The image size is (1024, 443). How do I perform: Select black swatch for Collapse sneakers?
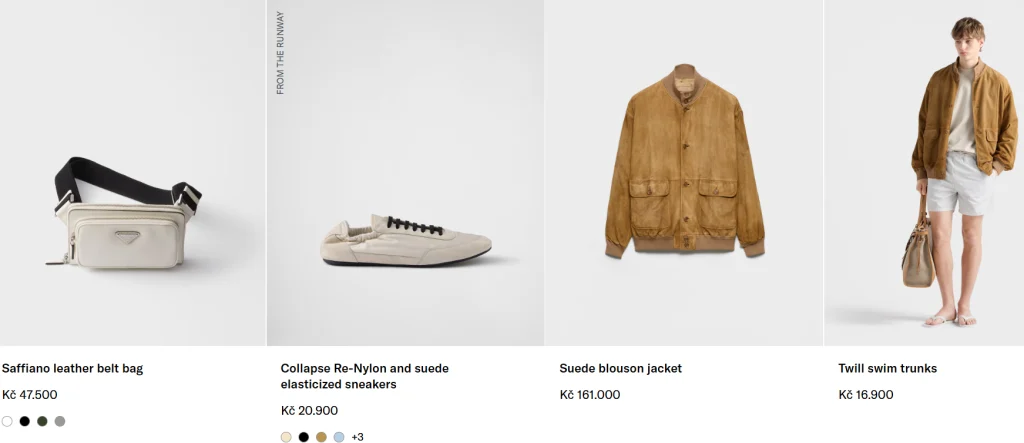(304, 437)
